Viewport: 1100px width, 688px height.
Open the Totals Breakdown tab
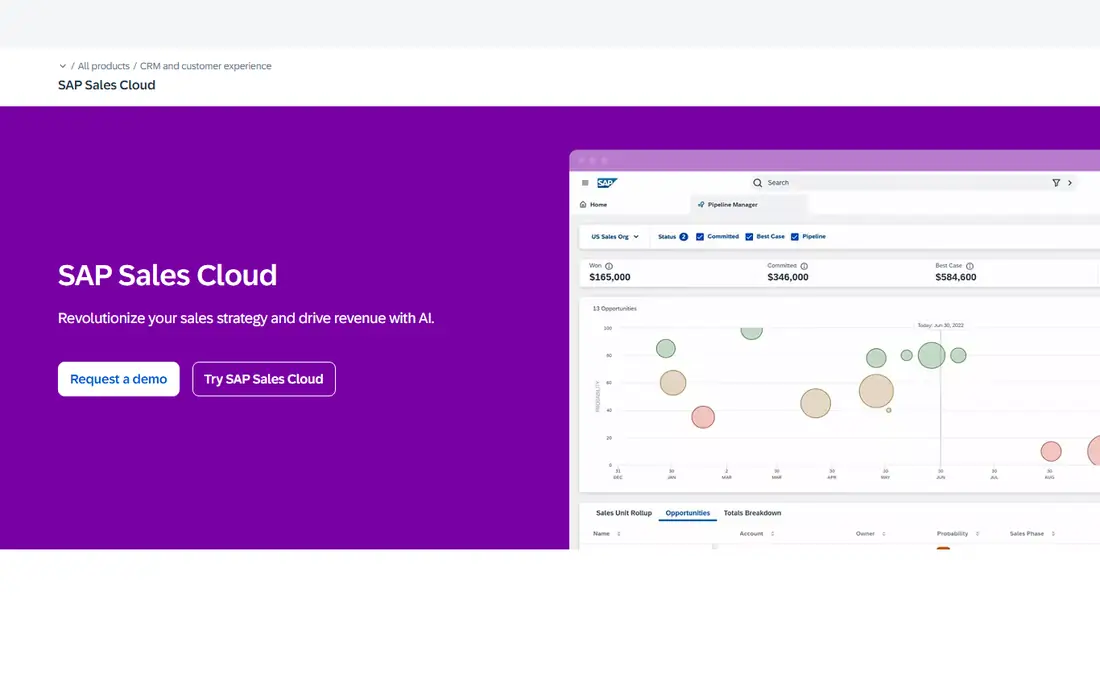[x=752, y=513]
